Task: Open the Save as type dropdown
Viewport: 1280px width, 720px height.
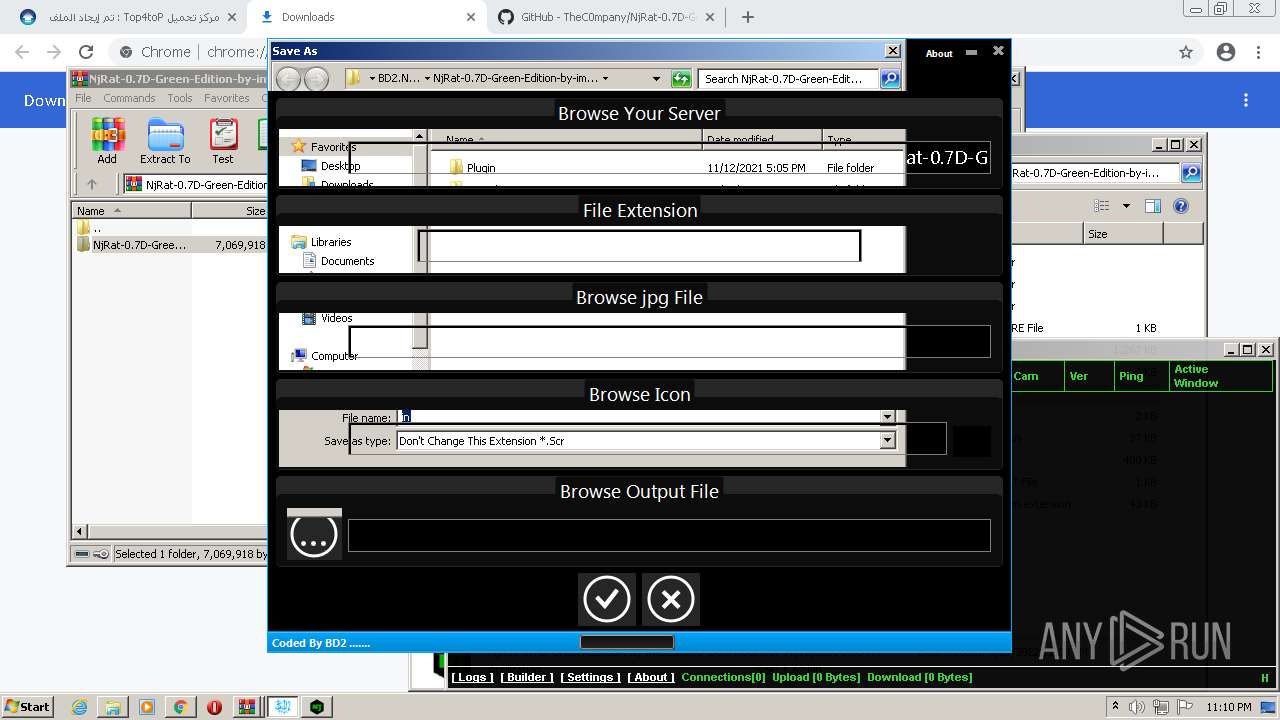Action: pos(887,440)
